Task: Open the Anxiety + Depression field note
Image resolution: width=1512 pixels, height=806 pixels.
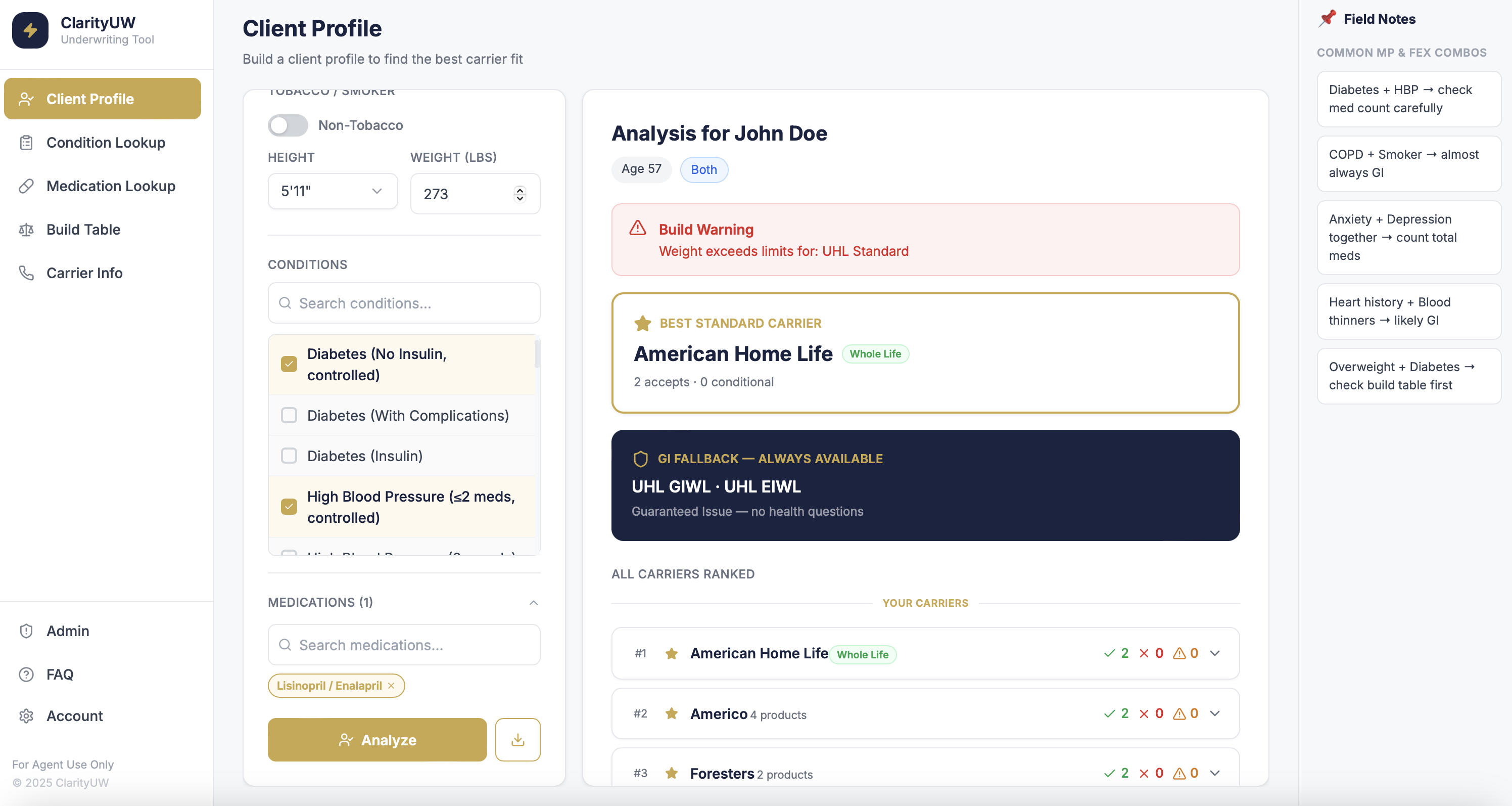Action: pos(1409,237)
